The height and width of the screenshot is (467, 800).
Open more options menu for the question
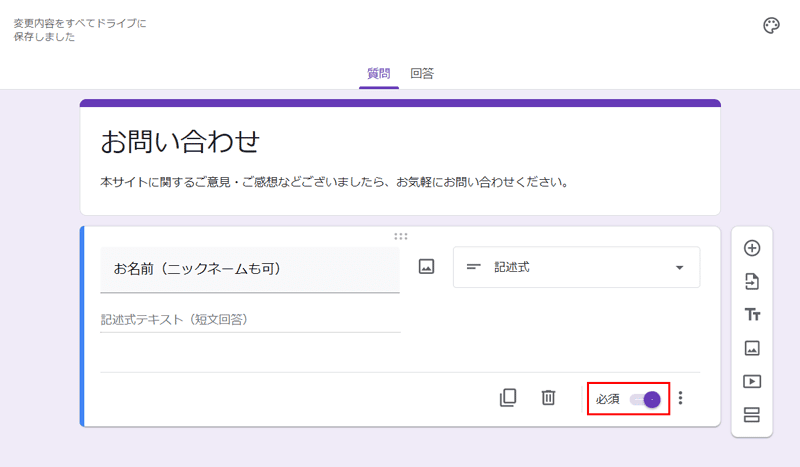[x=680, y=398]
